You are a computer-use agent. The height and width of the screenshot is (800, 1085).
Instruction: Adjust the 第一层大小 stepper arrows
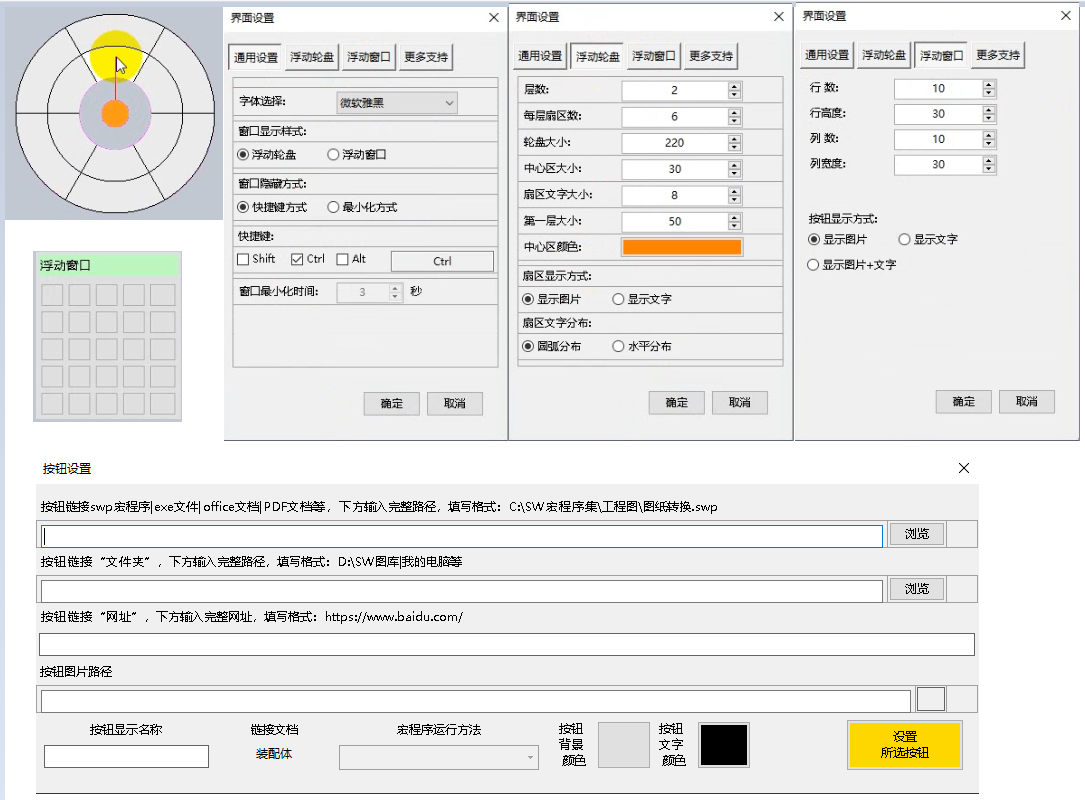point(734,221)
